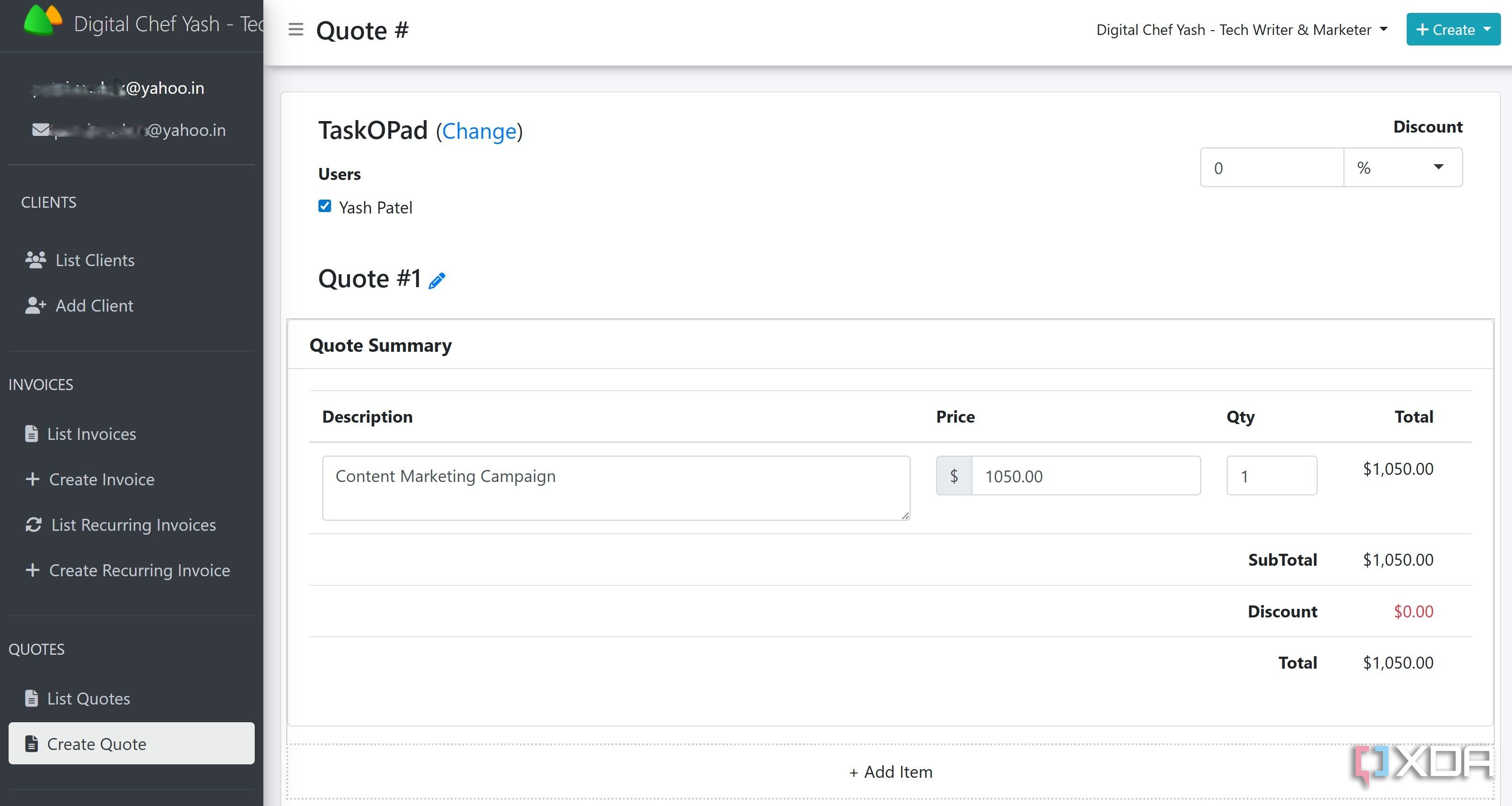Click the envelope icon in sidebar
This screenshot has width=1512, height=806.
pos(41,130)
